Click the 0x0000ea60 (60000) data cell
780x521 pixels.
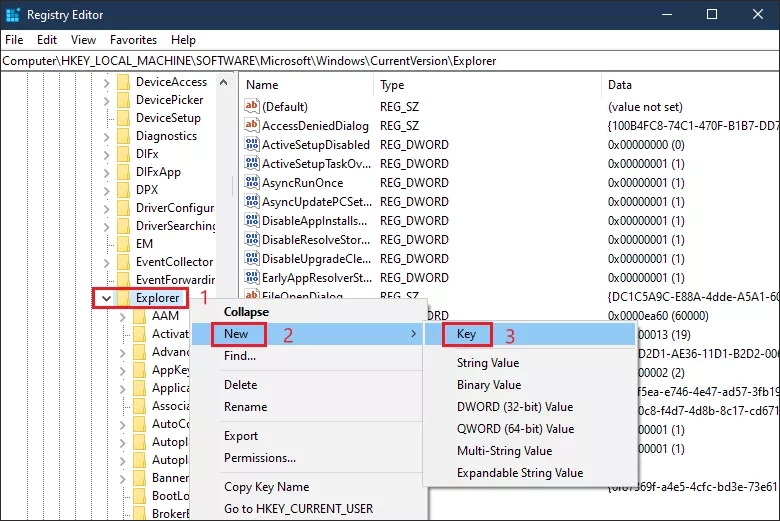tap(658, 315)
